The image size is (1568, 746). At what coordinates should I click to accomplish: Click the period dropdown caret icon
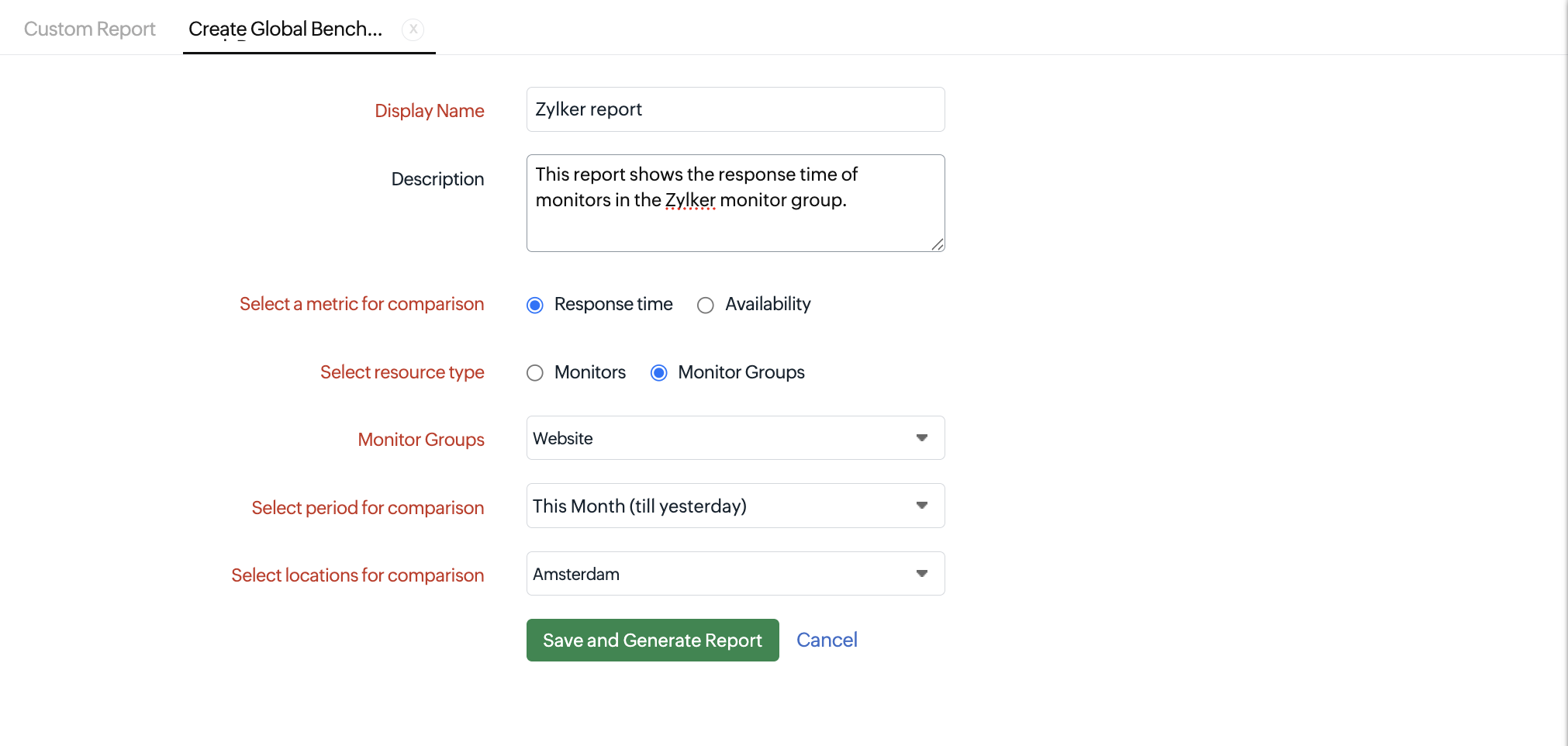922,506
